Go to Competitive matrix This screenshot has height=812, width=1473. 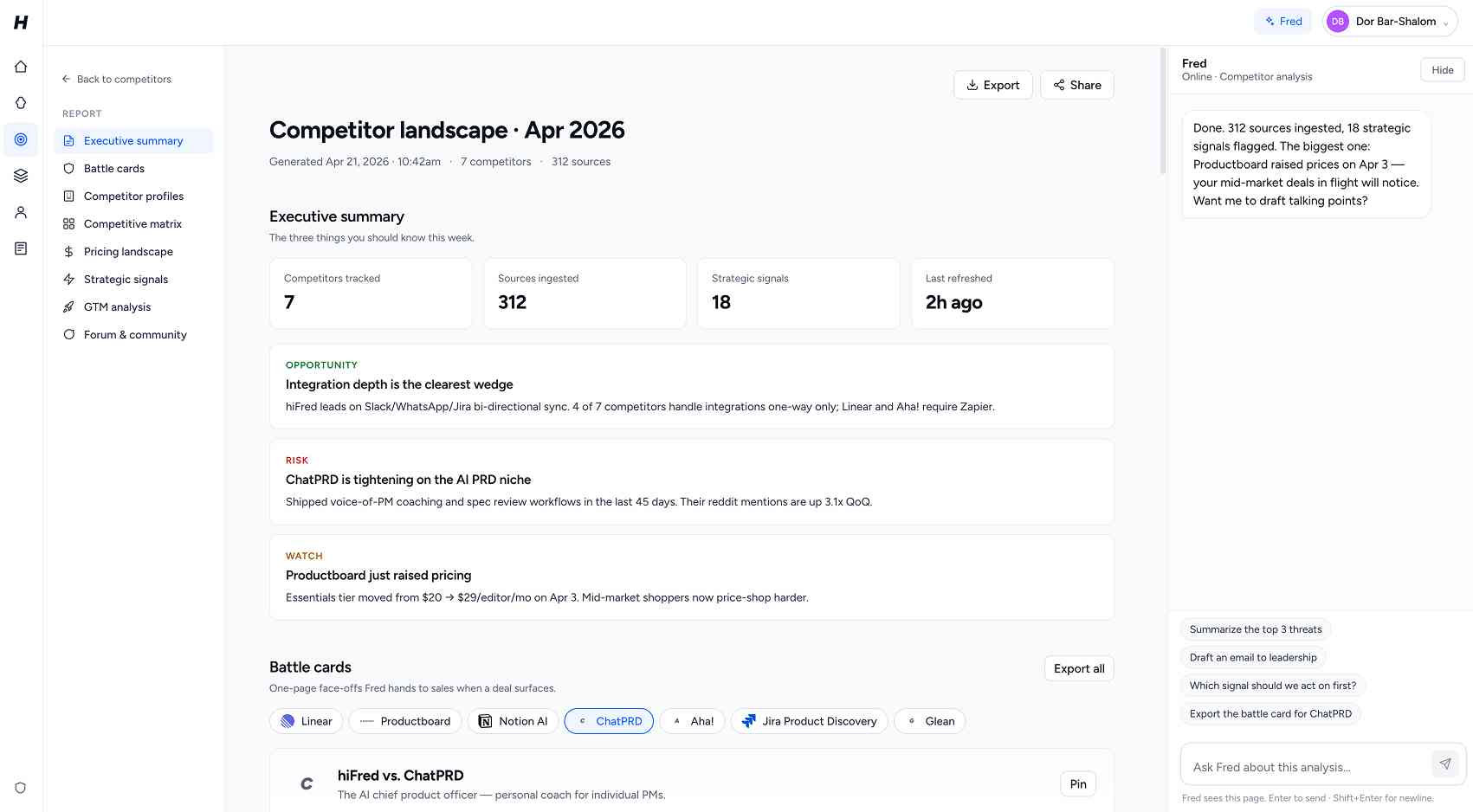133,224
